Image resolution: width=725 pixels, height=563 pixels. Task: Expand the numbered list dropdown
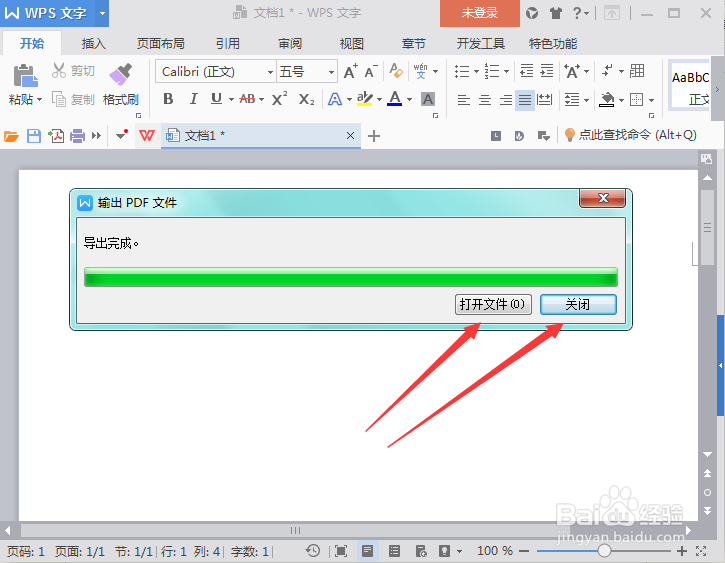[x=506, y=72]
